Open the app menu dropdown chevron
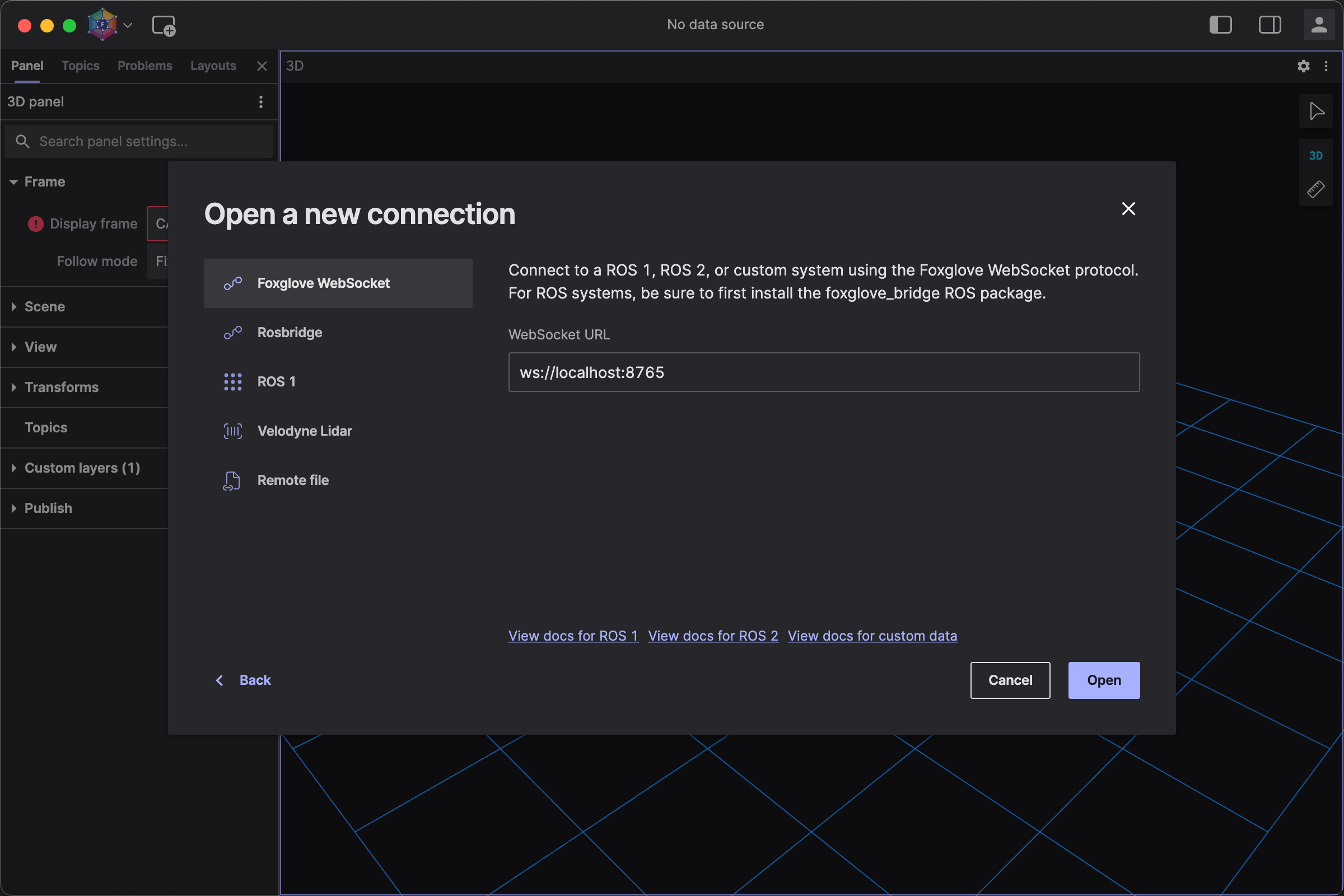The image size is (1344, 896). (128, 25)
